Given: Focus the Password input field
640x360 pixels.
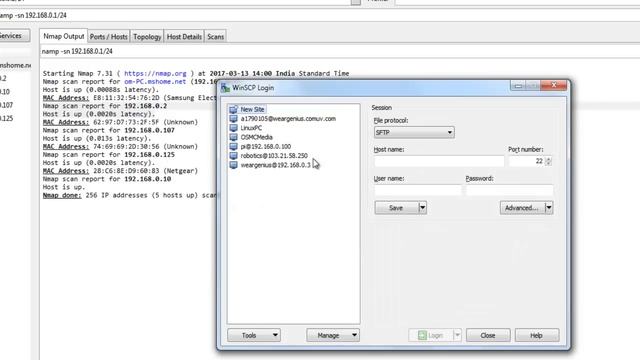Looking at the screenshot, I should pos(509,190).
